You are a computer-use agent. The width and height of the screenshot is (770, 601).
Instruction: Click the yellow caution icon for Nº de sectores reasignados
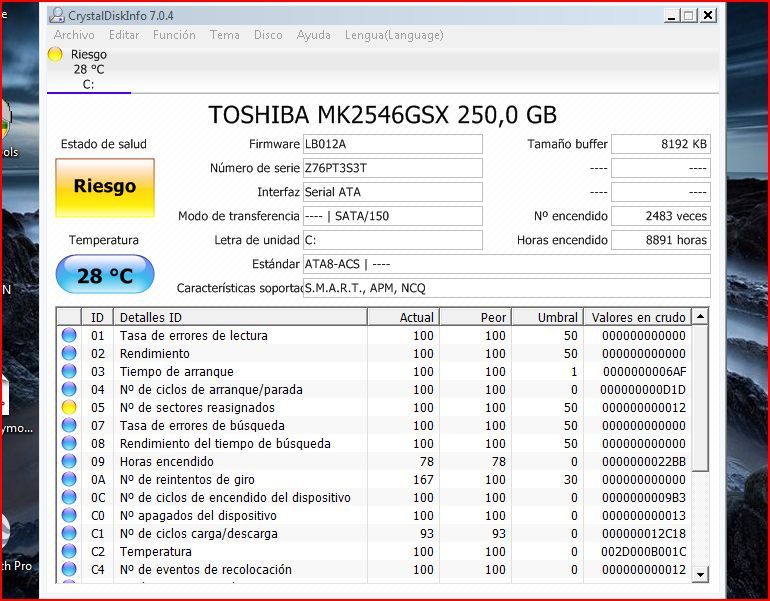[x=69, y=408]
